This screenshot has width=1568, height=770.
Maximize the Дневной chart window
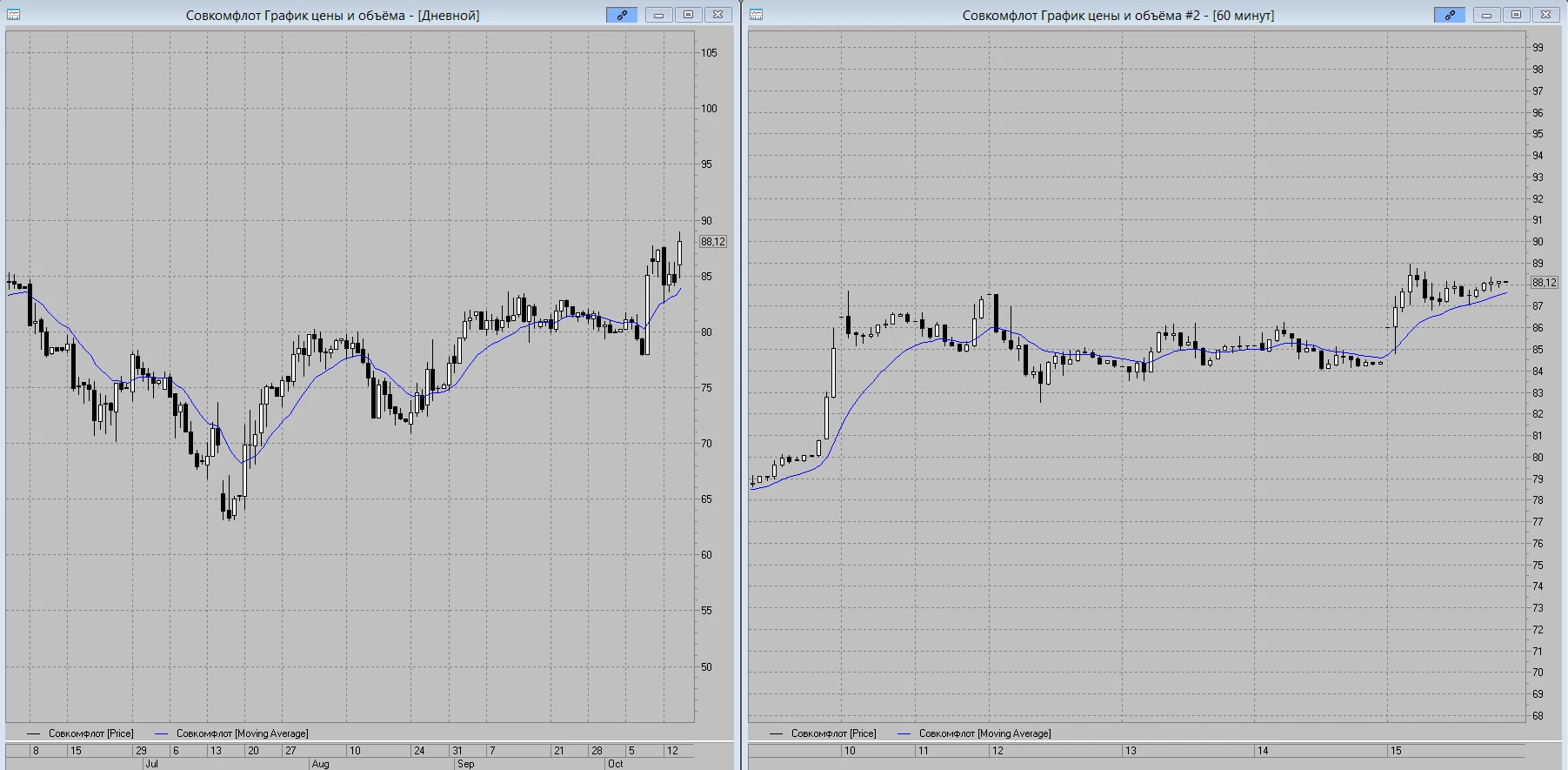[x=689, y=15]
